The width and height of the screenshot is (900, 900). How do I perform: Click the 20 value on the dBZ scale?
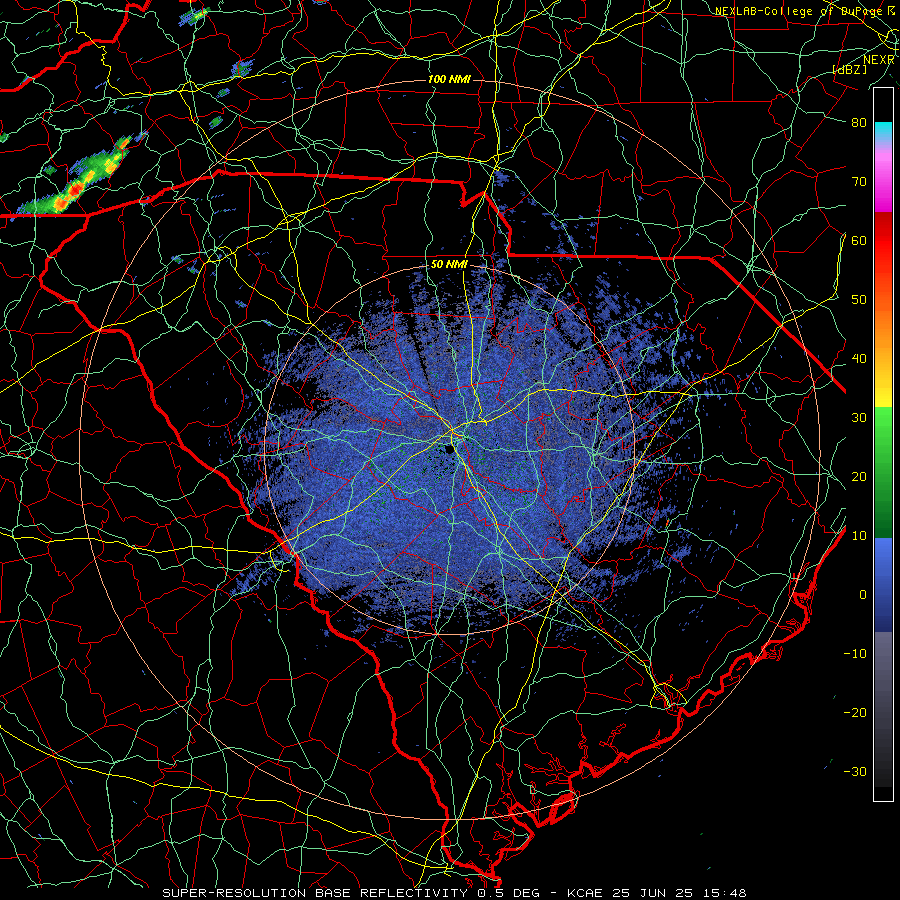click(x=859, y=477)
